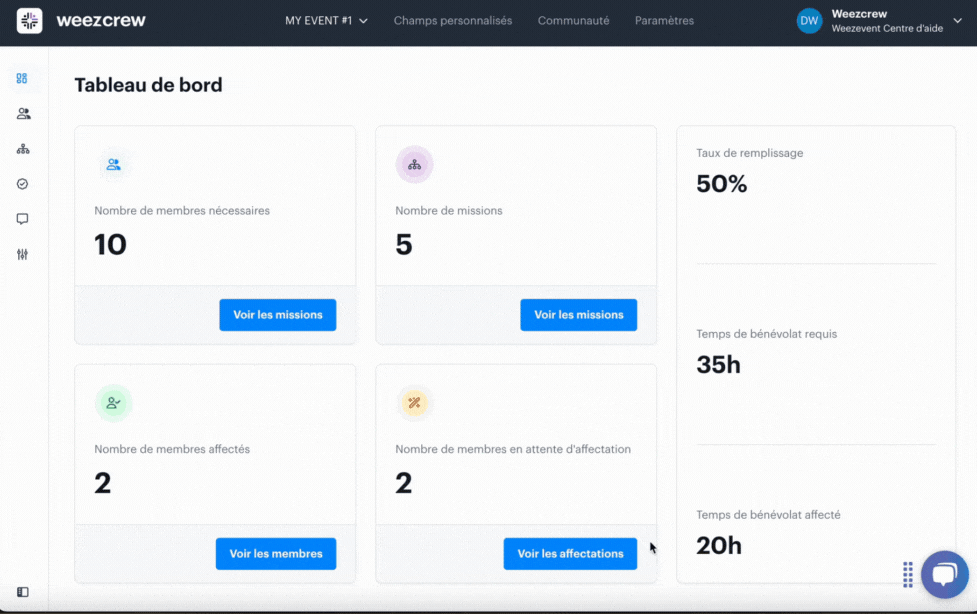The width and height of the screenshot is (977, 614).
Task: Click the green assigned-member icon
Action: click(x=113, y=403)
